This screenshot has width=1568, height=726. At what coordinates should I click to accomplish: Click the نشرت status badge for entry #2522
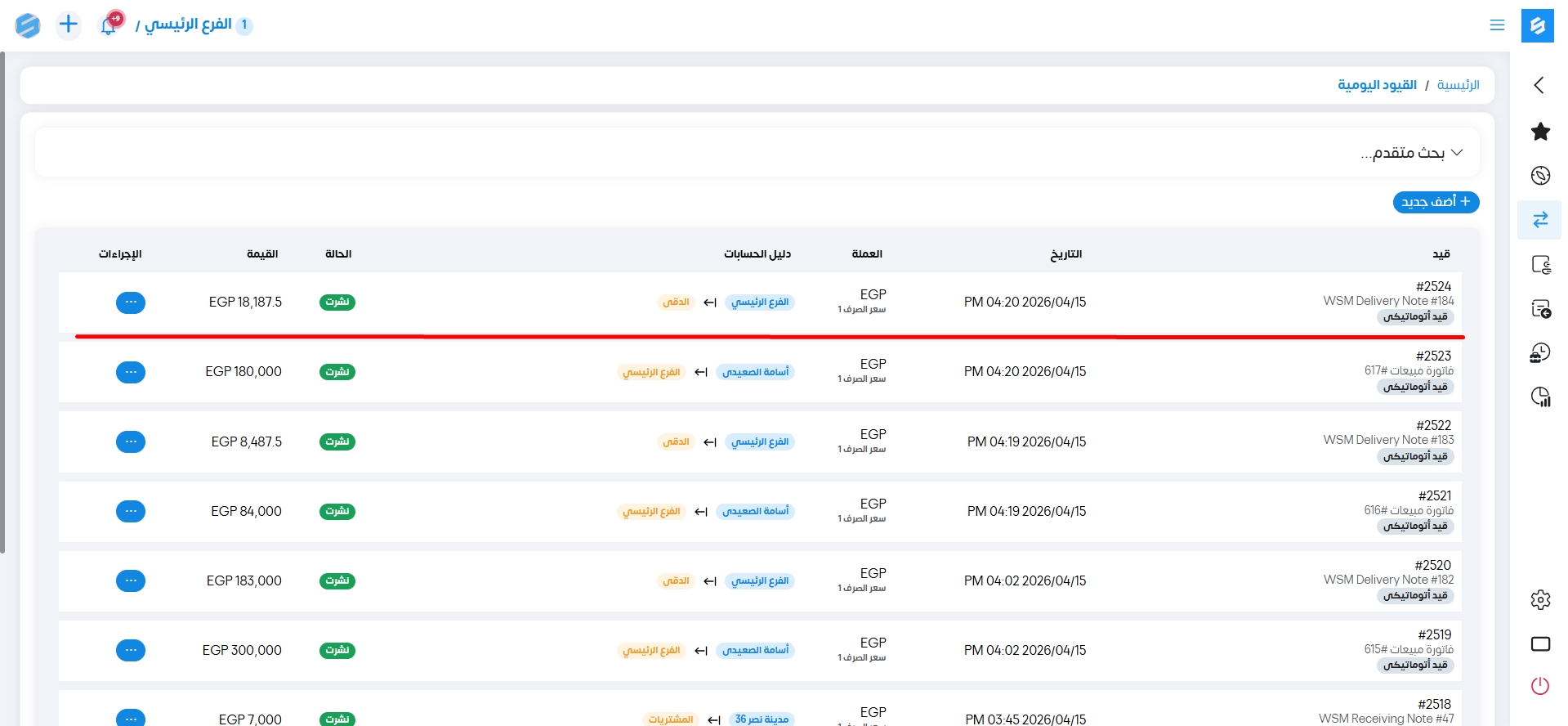pos(337,441)
